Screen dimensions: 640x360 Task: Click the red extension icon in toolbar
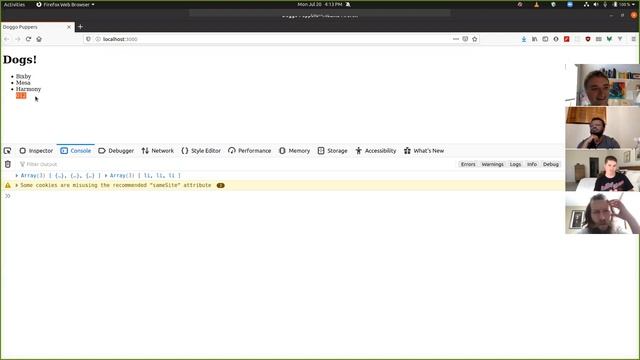(567, 39)
